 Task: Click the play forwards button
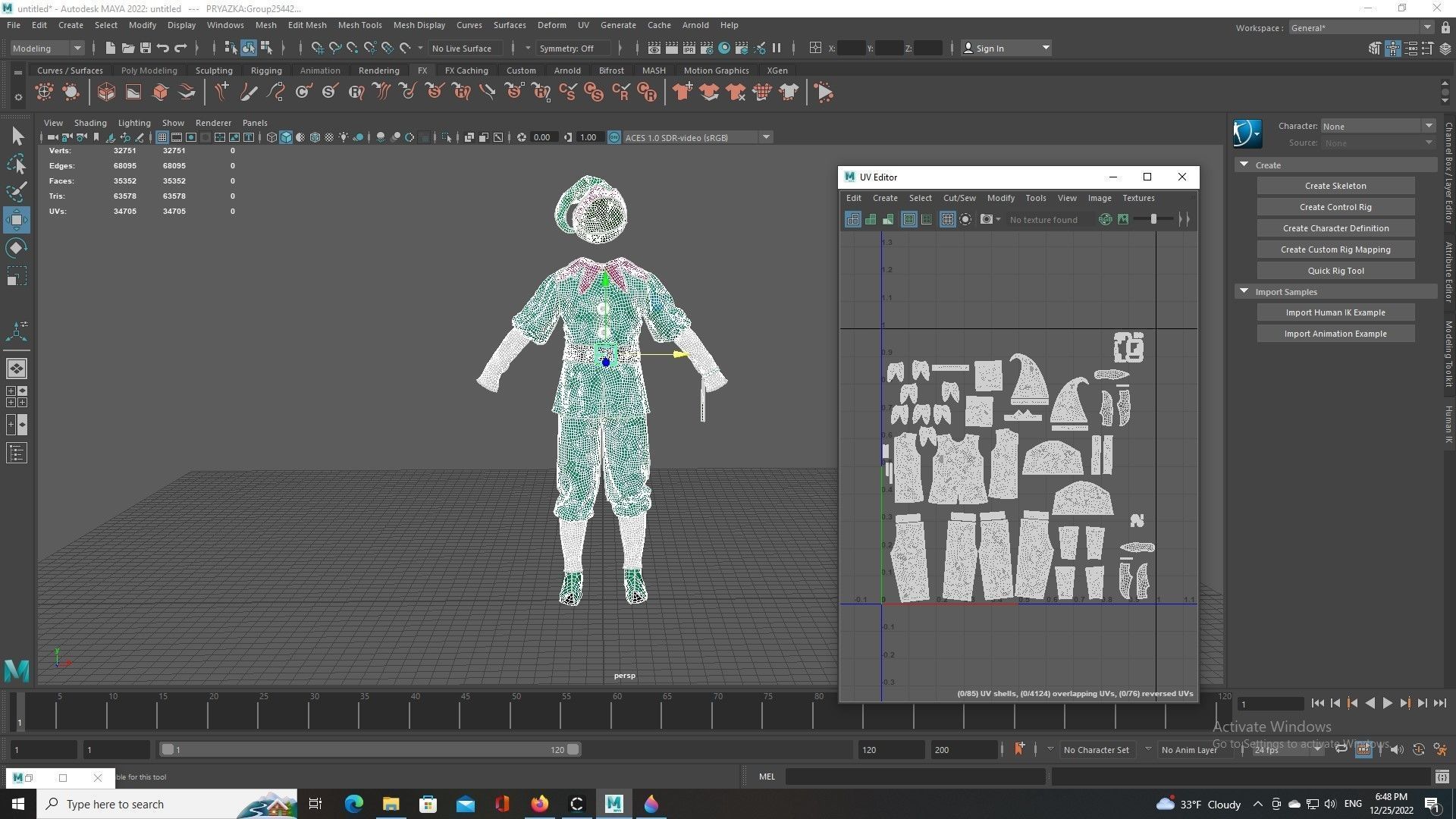[x=1387, y=704]
